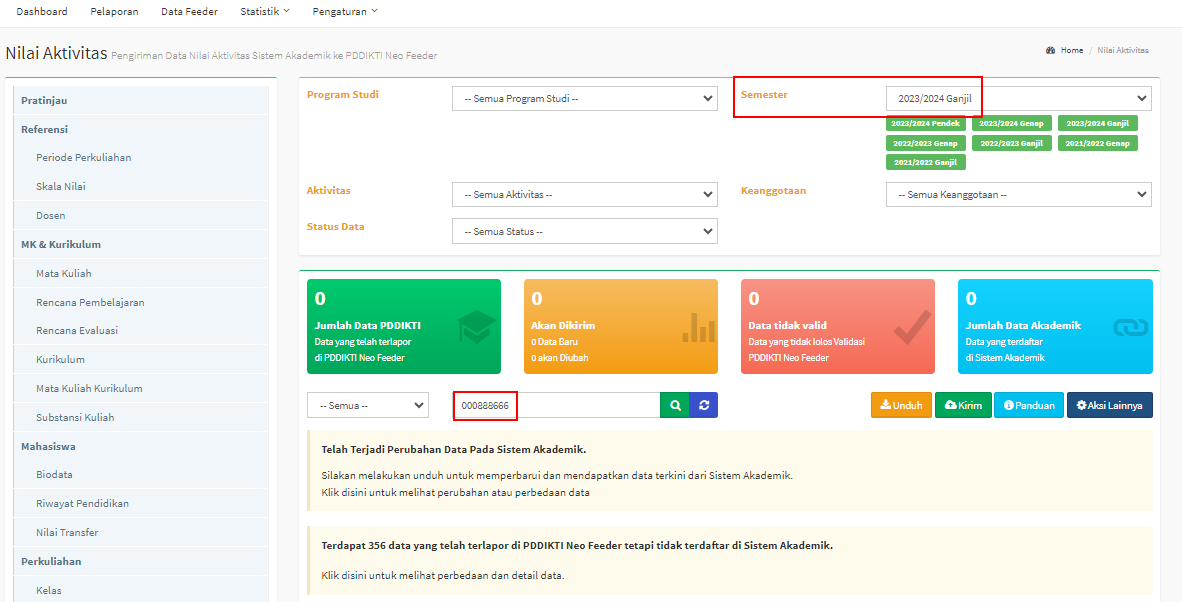The image size is (1182, 602).
Task: Click the MK & Kurikulum sidebar heading
Action: pyautogui.click(x=141, y=244)
